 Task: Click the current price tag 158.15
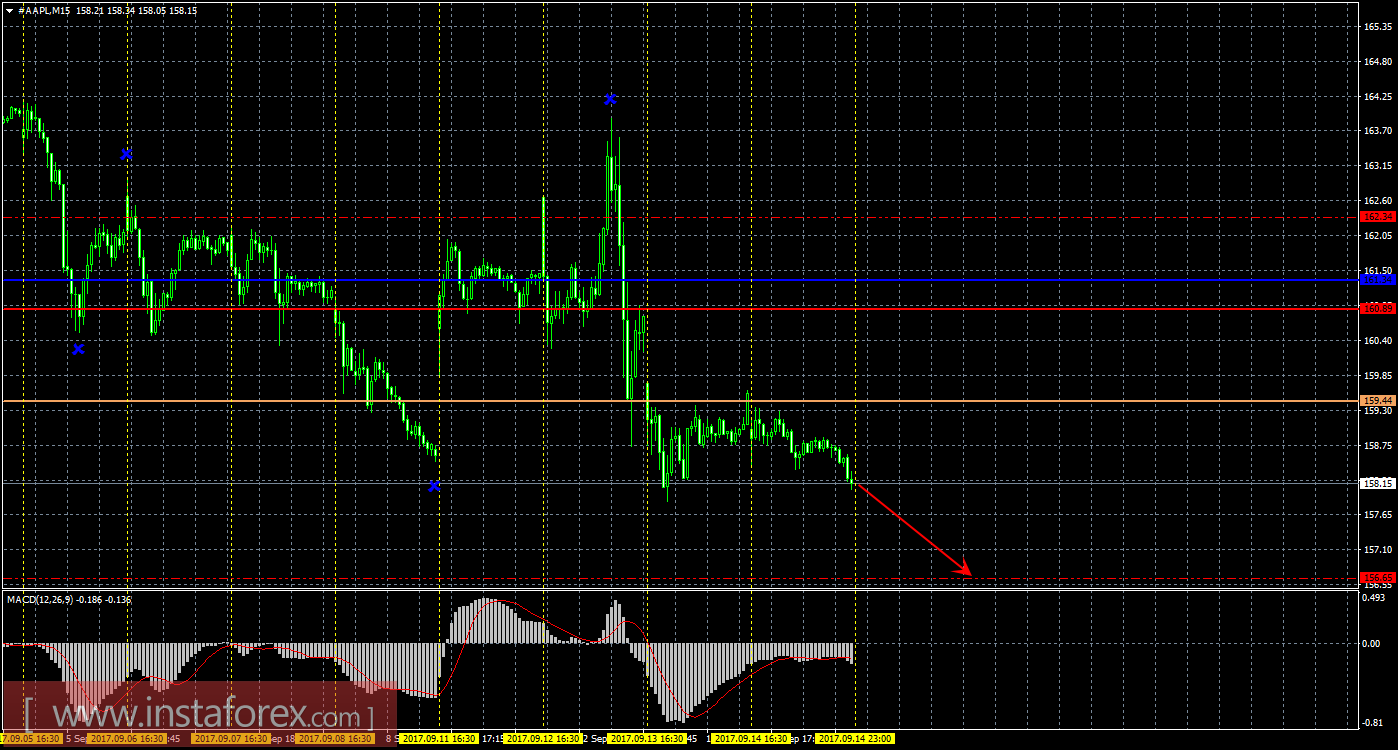(1378, 483)
